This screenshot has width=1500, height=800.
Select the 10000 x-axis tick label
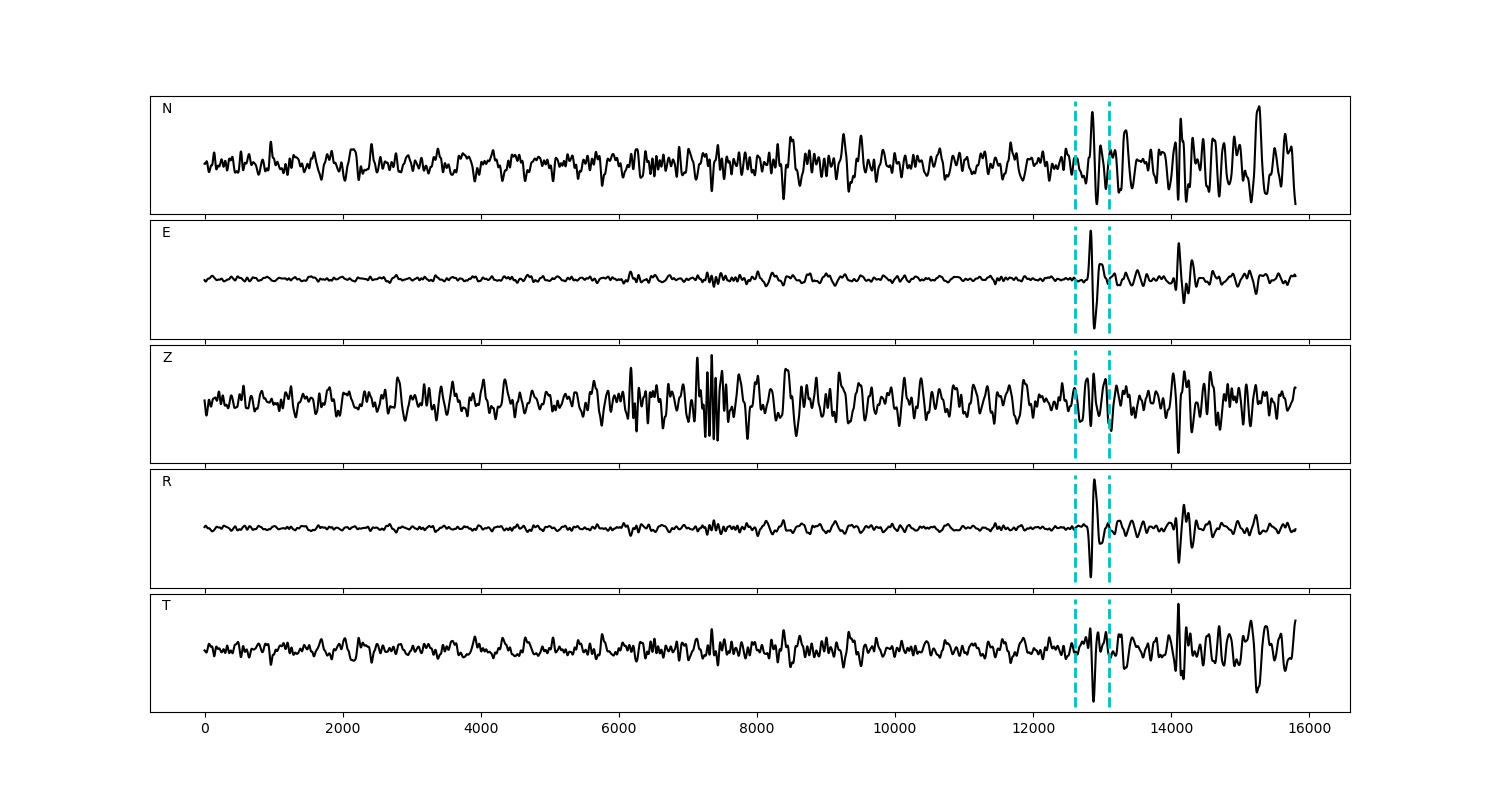(895, 729)
